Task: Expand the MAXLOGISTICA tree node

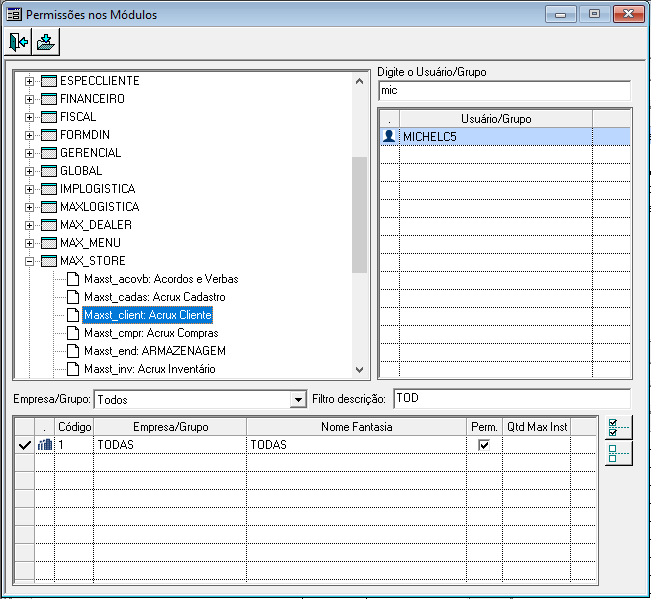Action: (29, 207)
